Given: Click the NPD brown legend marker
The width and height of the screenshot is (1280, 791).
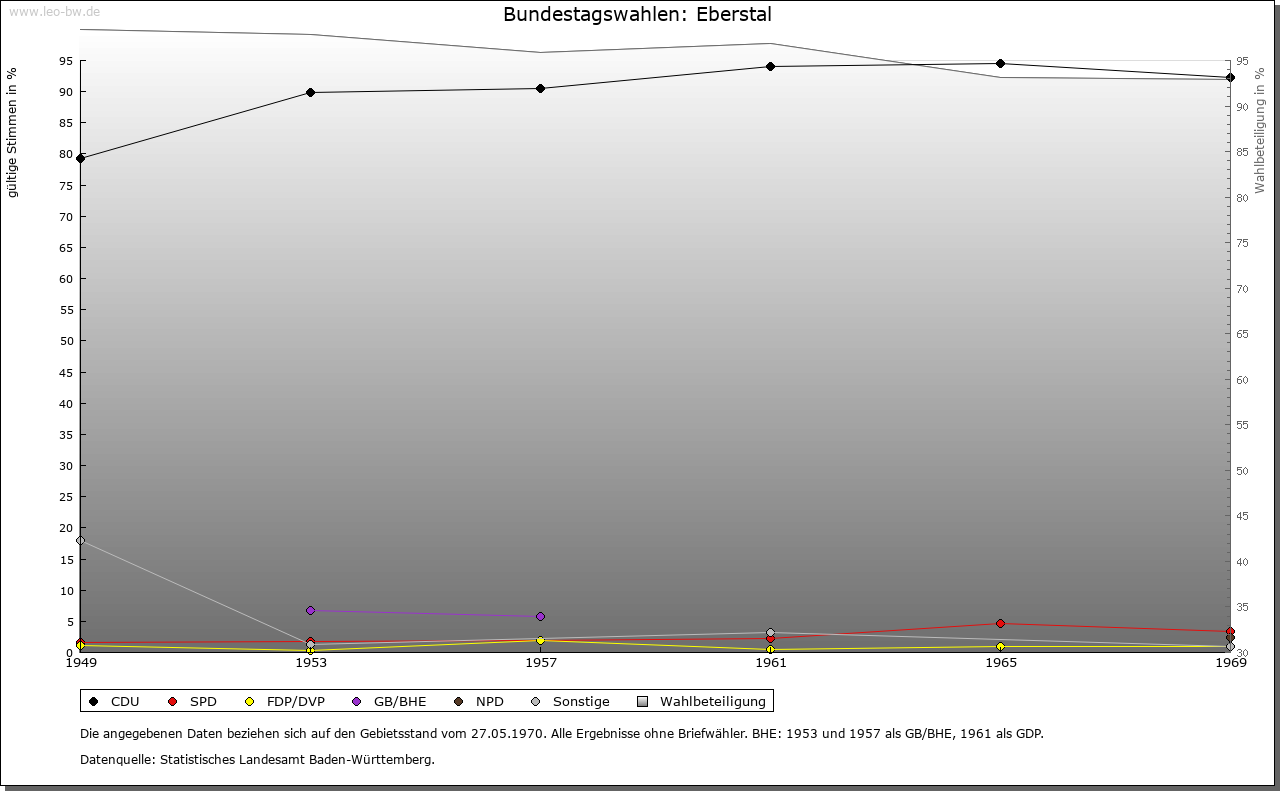Looking at the screenshot, I should [459, 702].
